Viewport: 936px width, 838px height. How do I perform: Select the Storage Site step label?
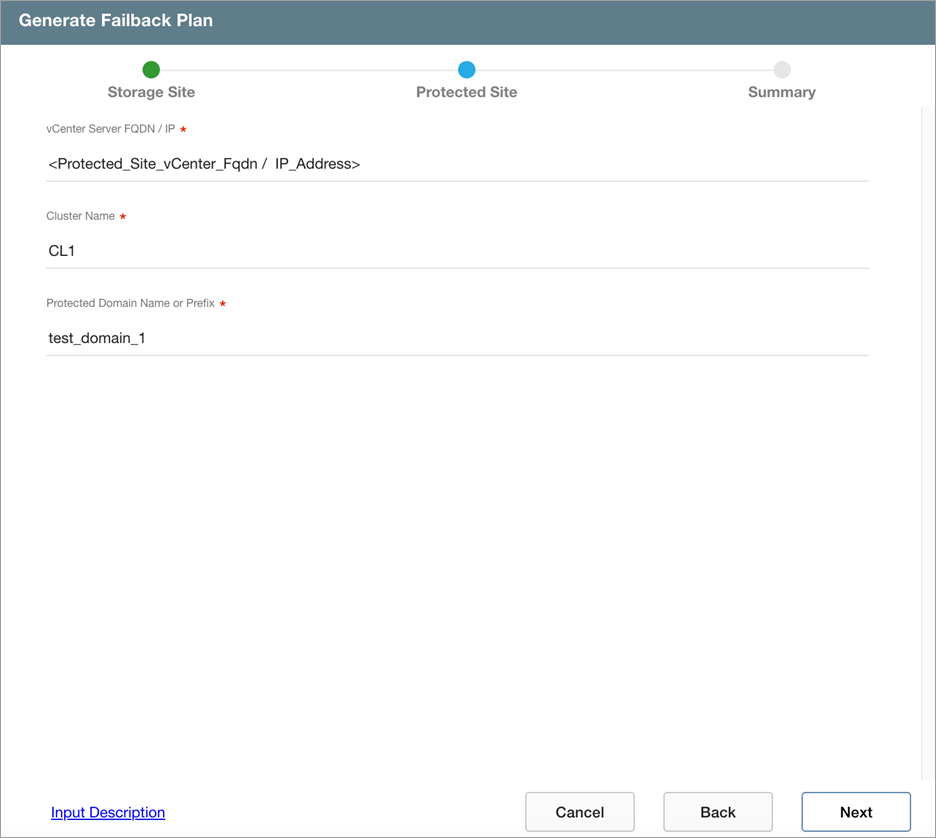[x=151, y=92]
